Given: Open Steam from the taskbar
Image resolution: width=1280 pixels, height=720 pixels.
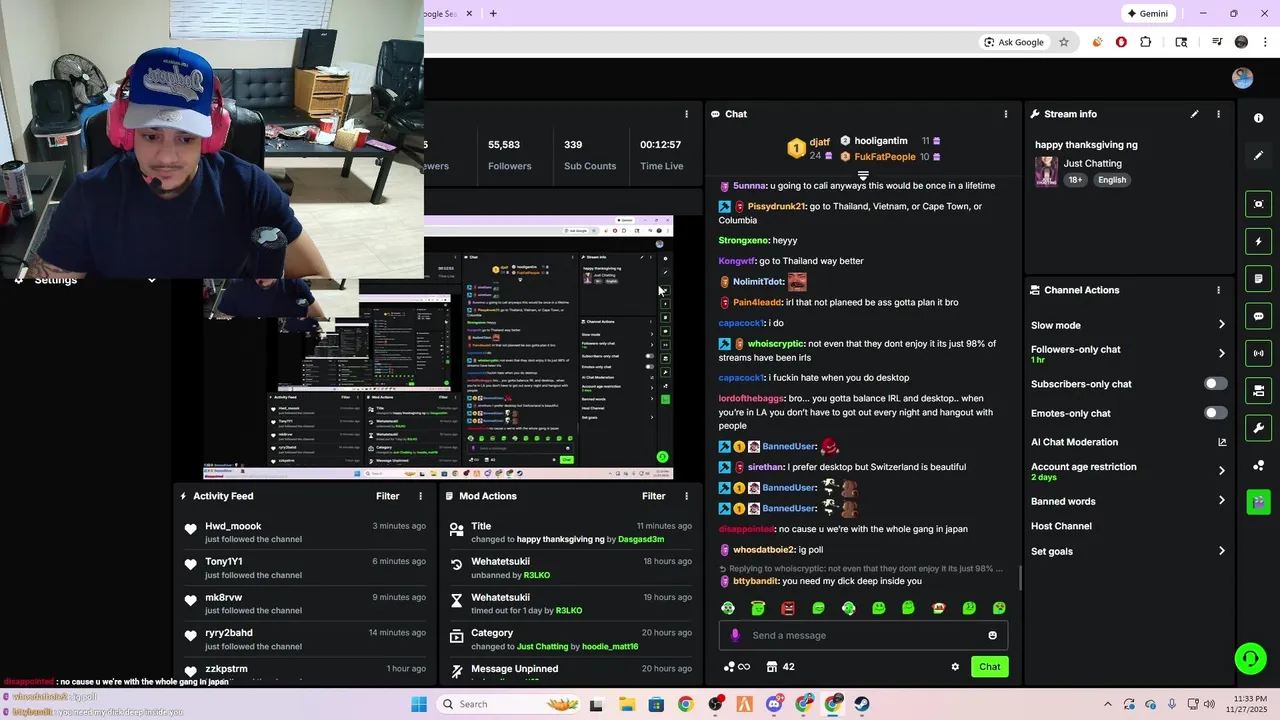Looking at the screenshot, I should (862, 704).
